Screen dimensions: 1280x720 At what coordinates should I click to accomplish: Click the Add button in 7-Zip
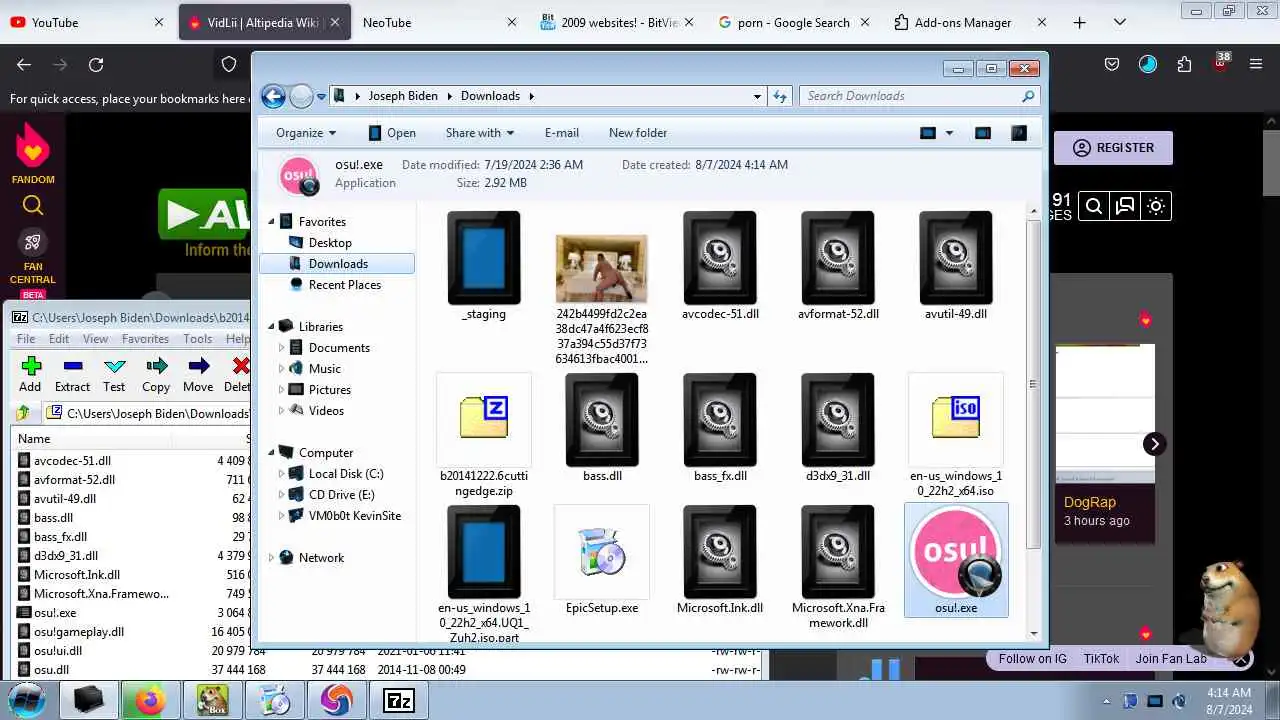(30, 374)
